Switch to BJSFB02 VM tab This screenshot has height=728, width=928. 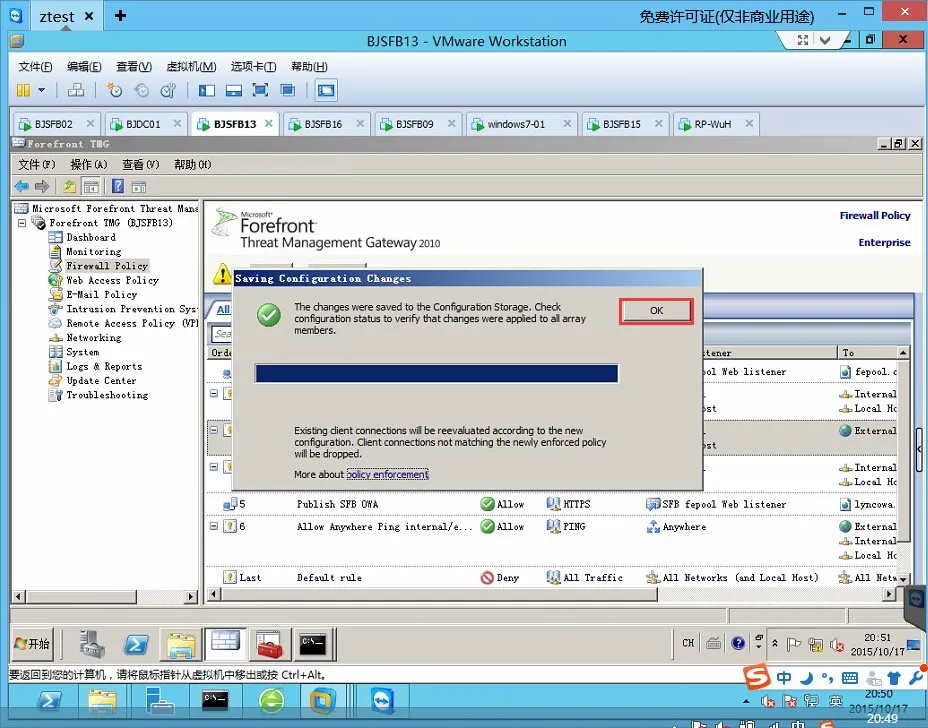click(x=53, y=124)
